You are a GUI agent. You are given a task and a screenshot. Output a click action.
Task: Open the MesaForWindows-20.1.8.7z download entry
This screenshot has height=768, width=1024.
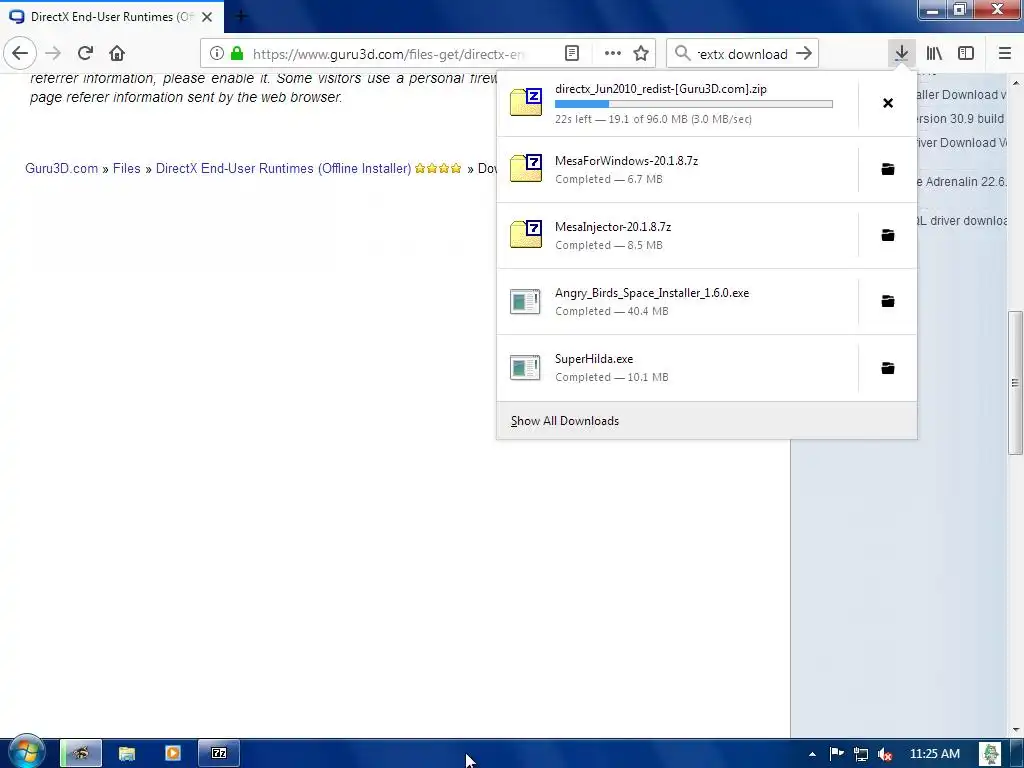click(677, 169)
